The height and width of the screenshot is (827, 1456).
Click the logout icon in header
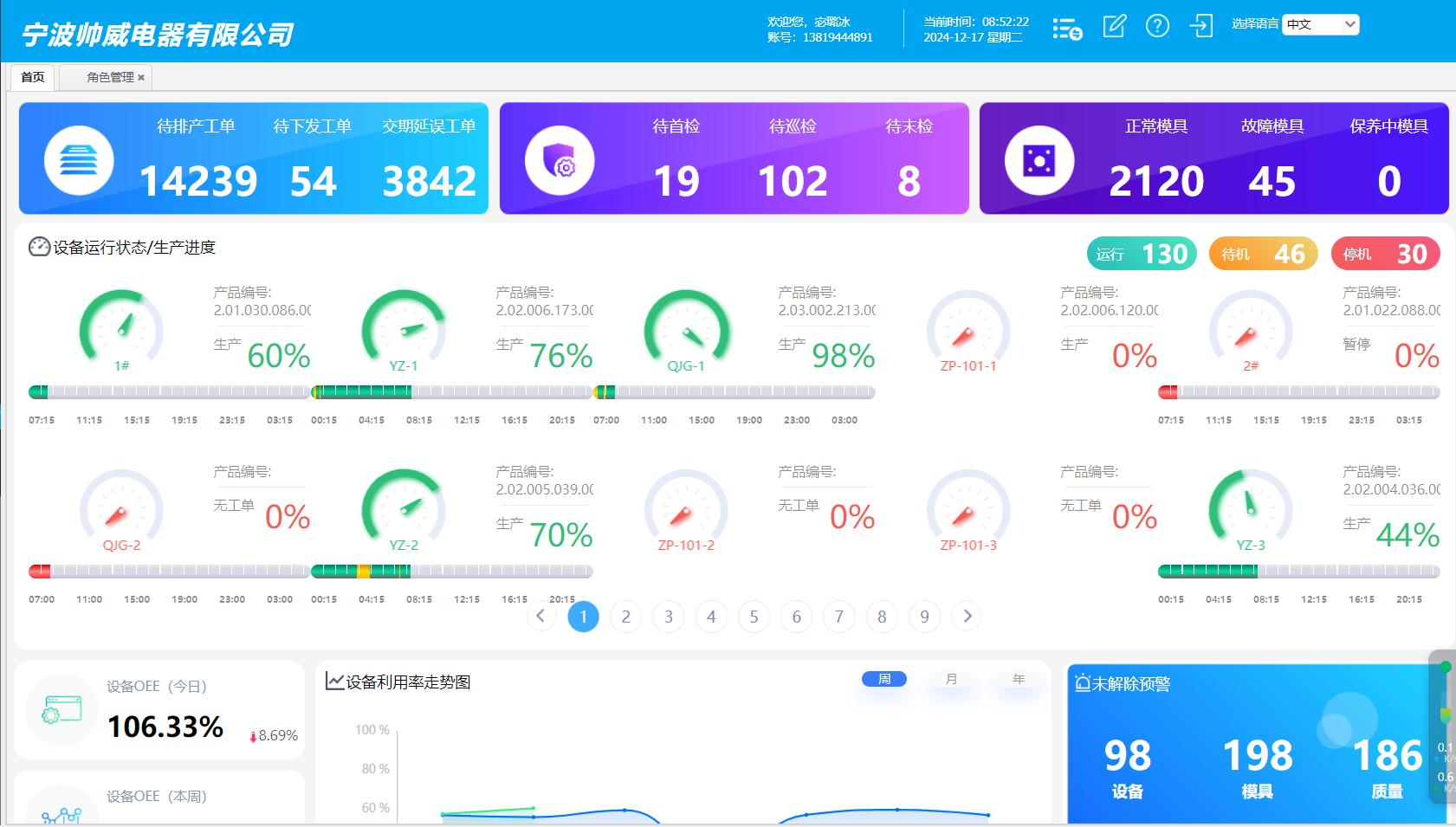[x=1201, y=26]
